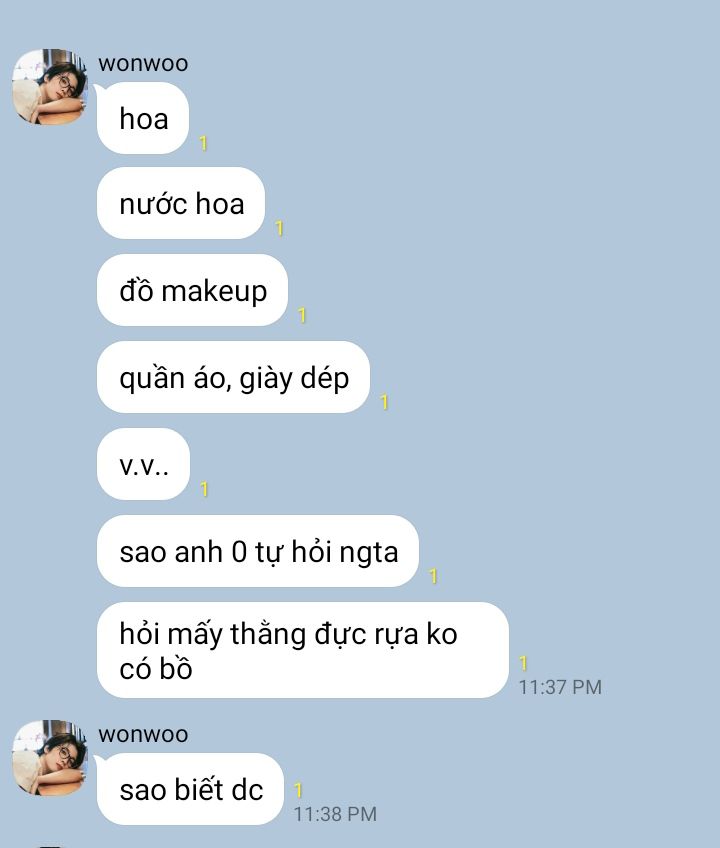
Task: Tap wonwoo's top profile avatar
Action: pos(50,87)
